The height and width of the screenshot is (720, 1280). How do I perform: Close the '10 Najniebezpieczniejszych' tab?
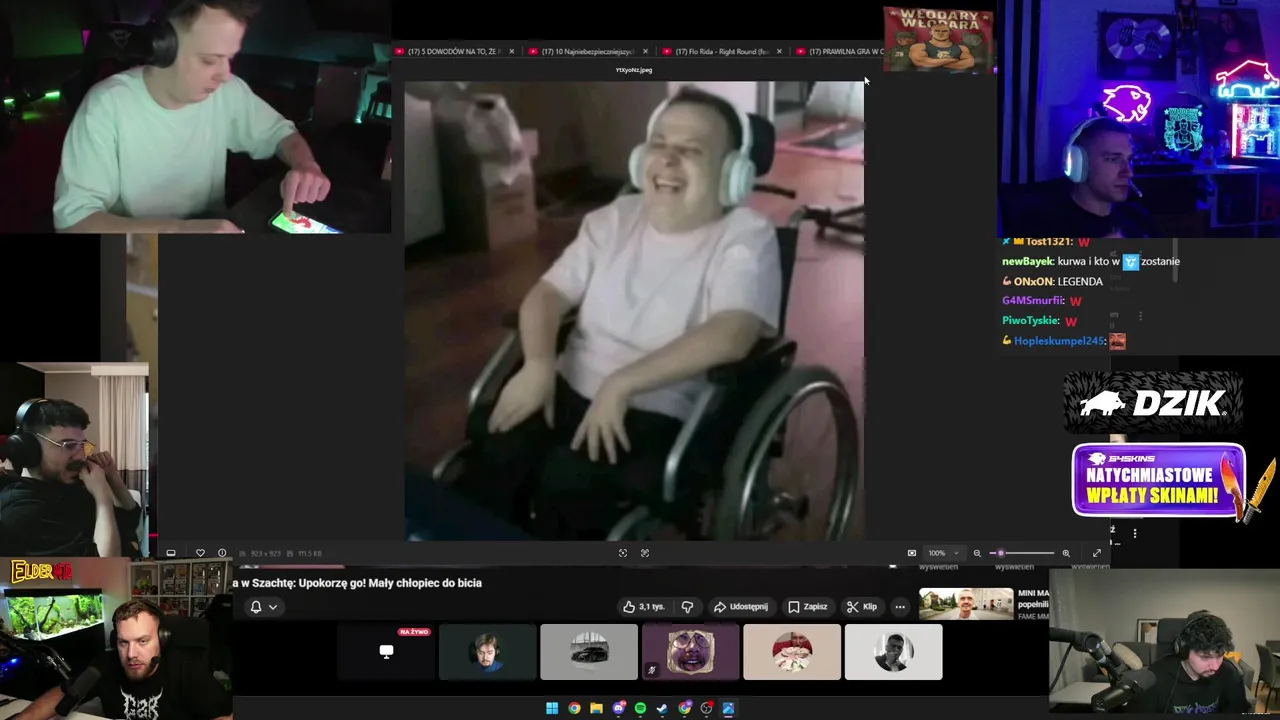645,51
